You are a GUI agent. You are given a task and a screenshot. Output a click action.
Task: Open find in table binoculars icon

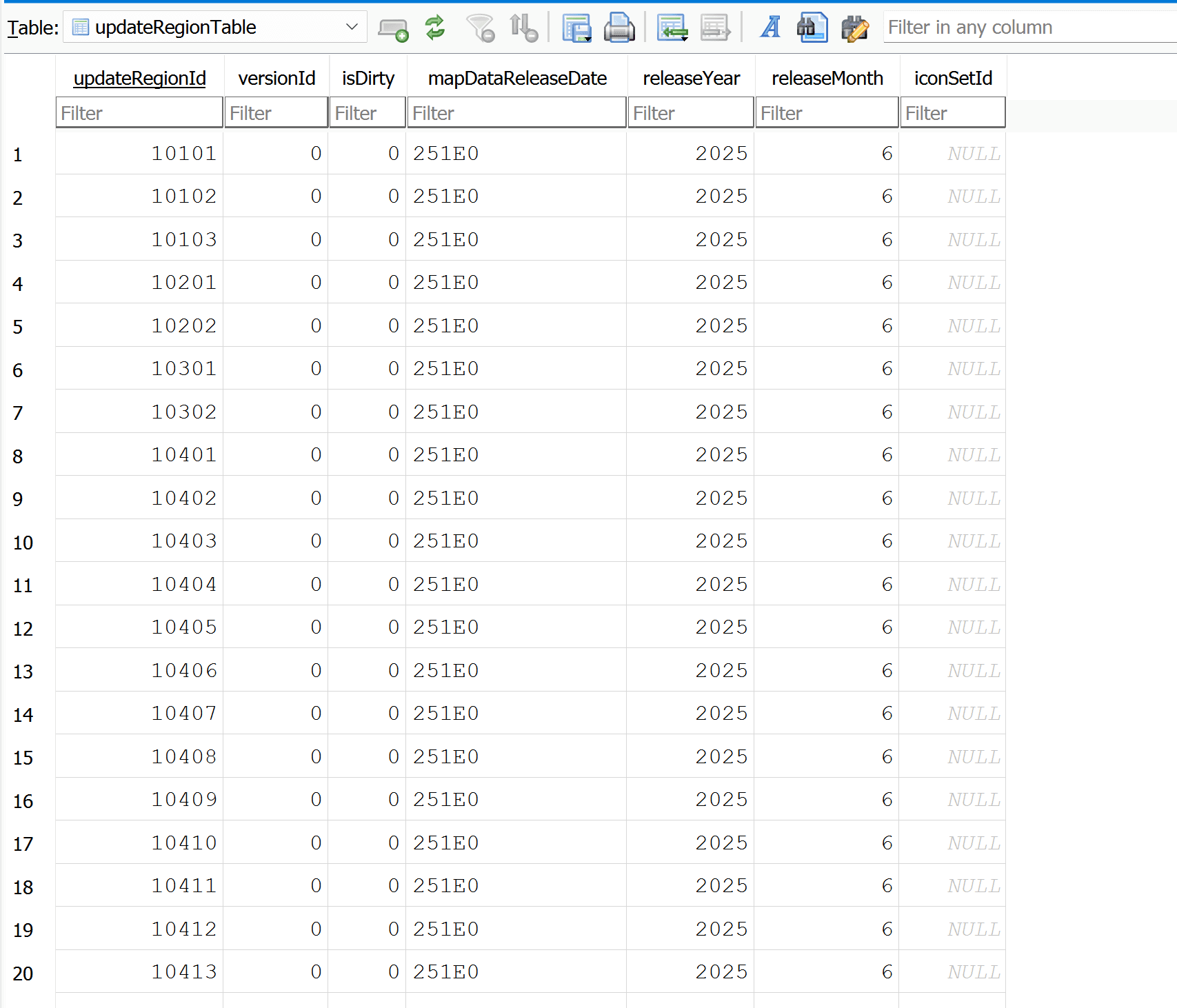[x=812, y=28]
